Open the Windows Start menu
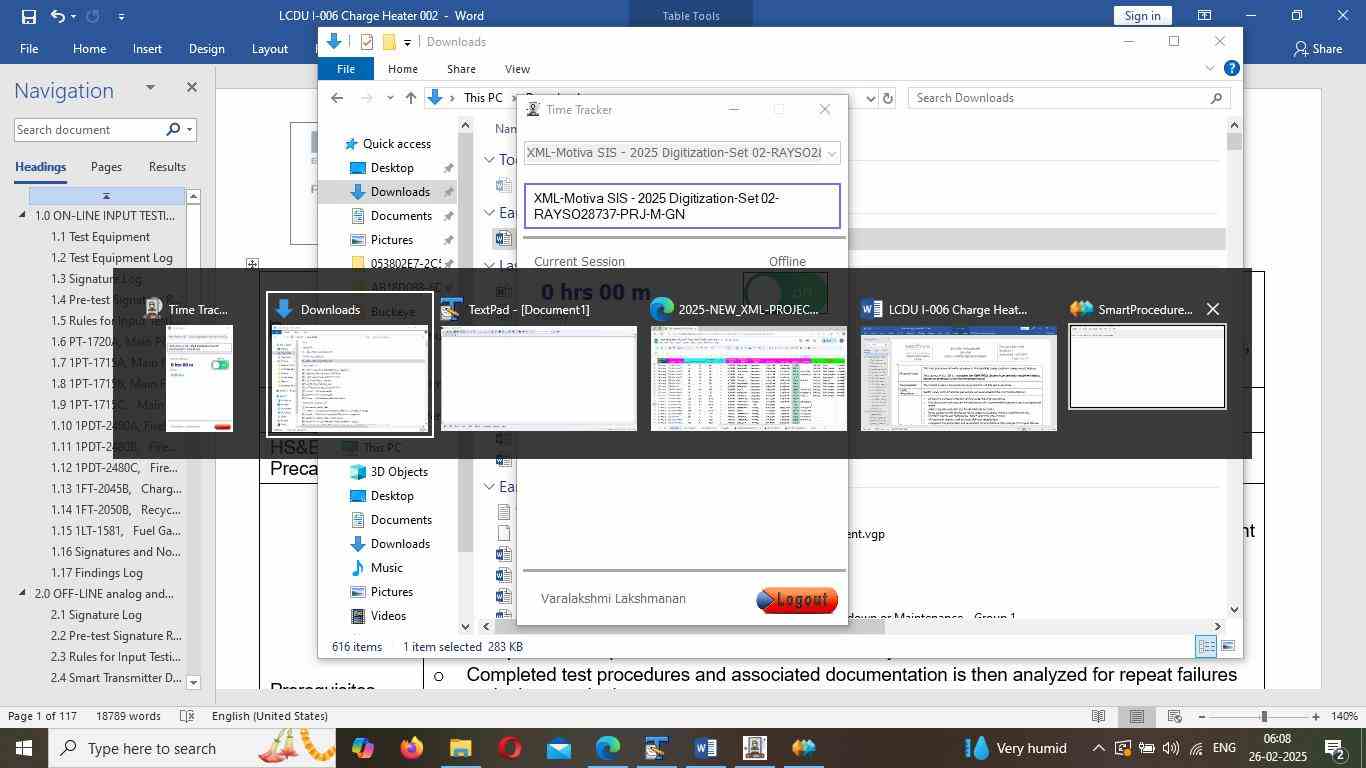 [23, 748]
